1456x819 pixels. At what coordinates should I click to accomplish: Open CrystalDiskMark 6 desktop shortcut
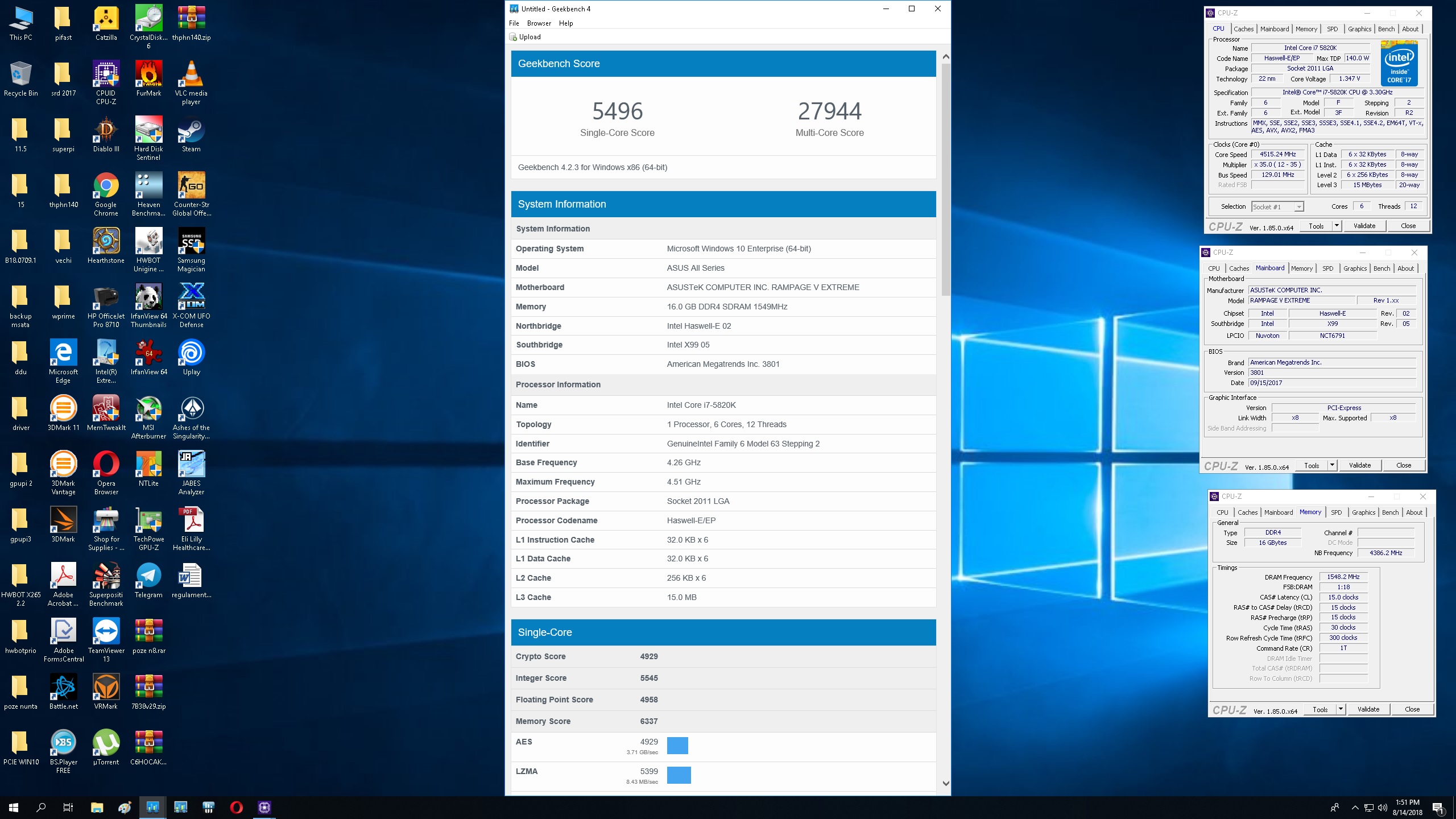pyautogui.click(x=148, y=27)
